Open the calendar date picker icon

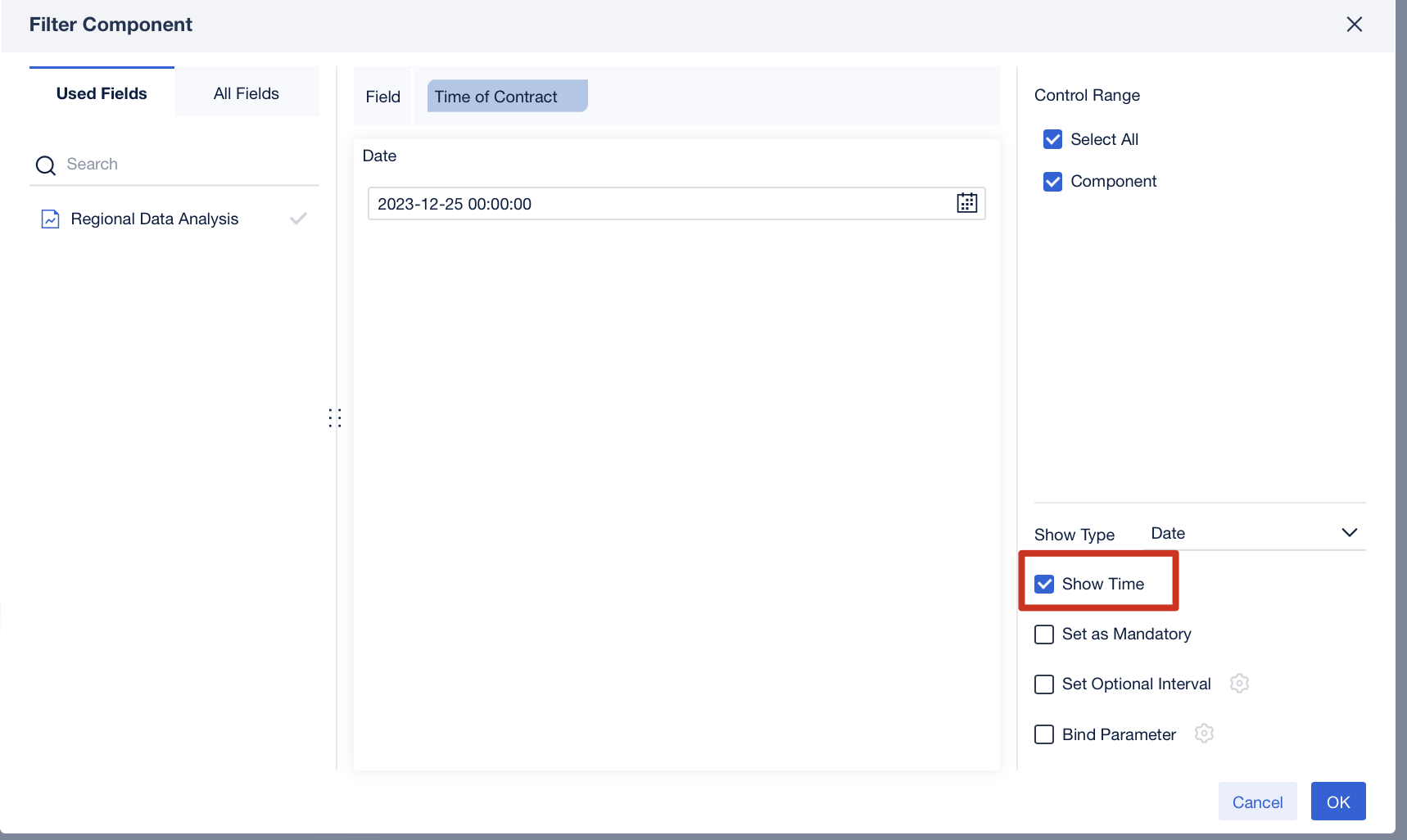[966, 203]
